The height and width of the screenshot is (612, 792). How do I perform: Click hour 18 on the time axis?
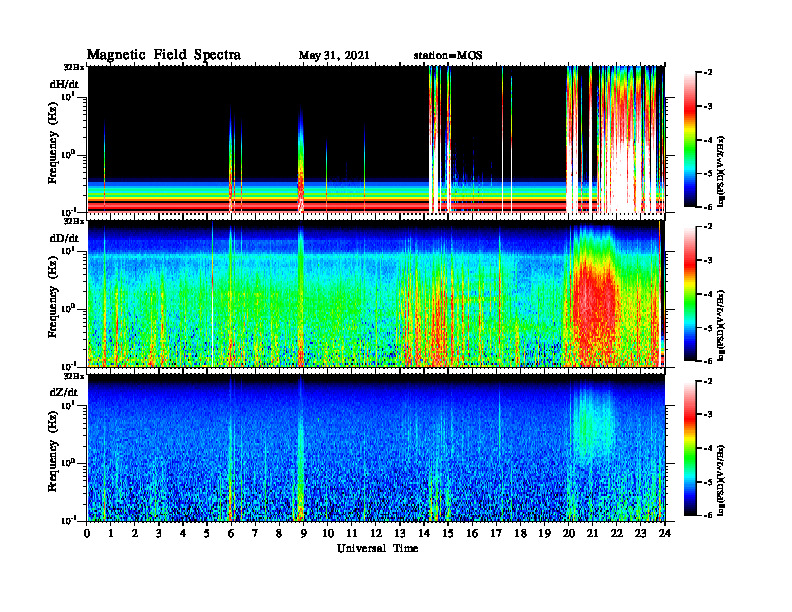pyautogui.click(x=520, y=533)
